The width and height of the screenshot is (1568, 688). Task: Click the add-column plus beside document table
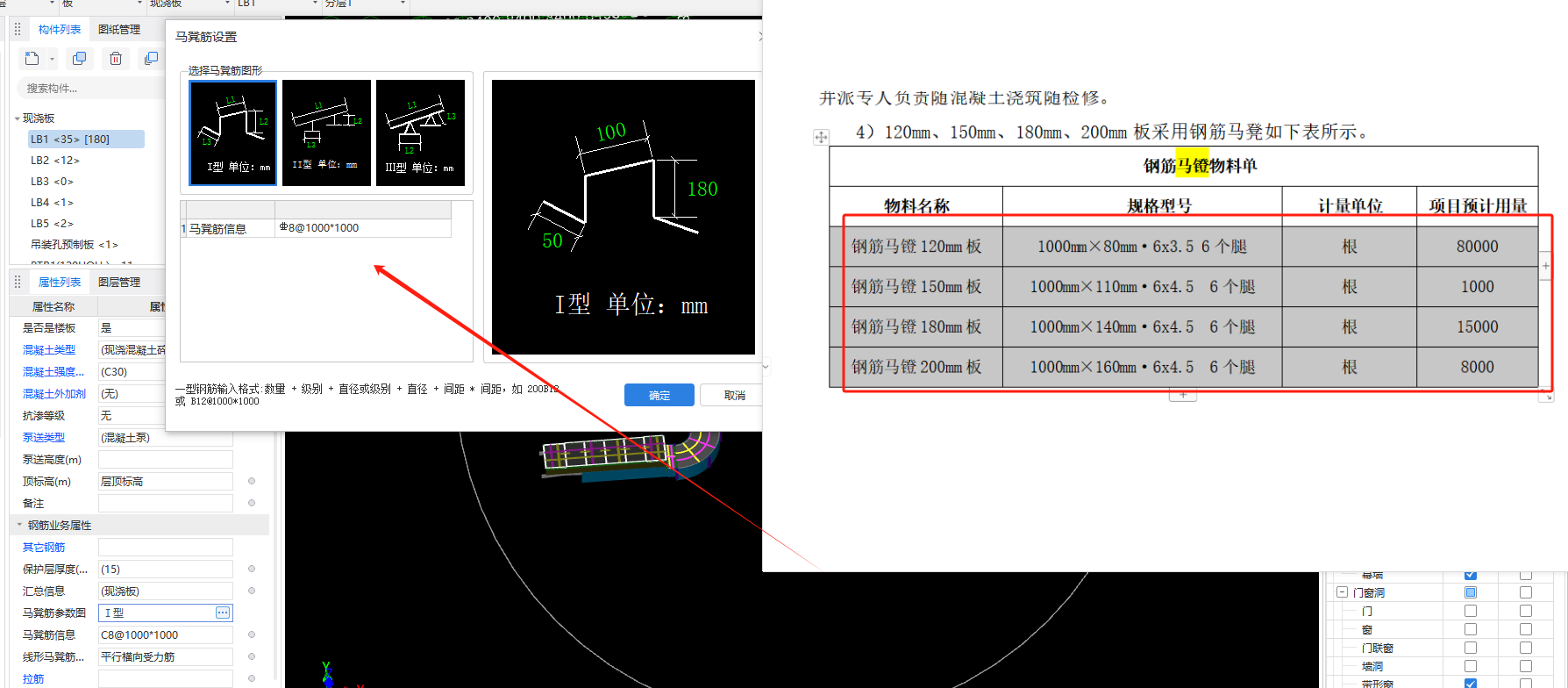click(x=1545, y=265)
